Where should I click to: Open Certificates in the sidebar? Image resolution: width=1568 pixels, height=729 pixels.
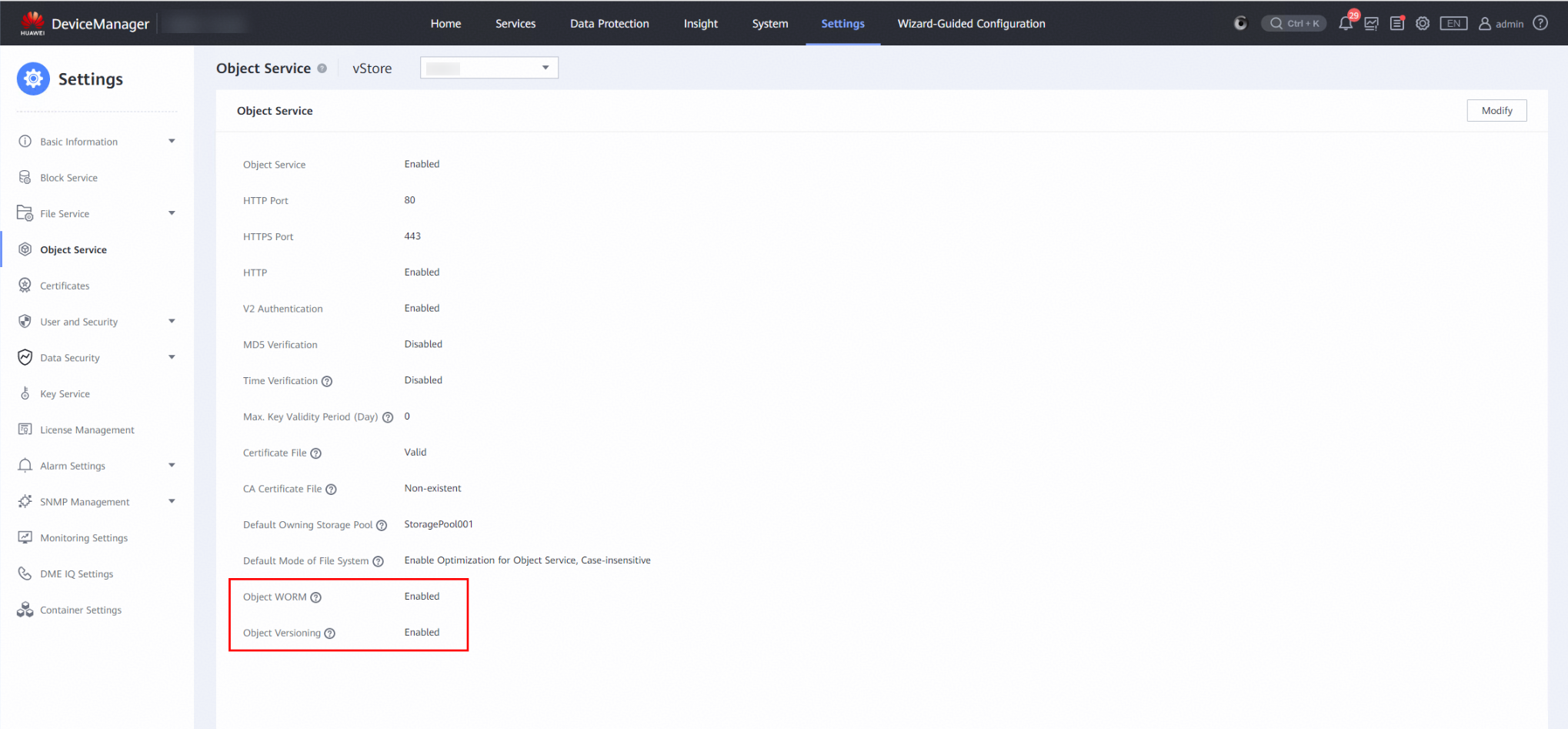(x=65, y=286)
